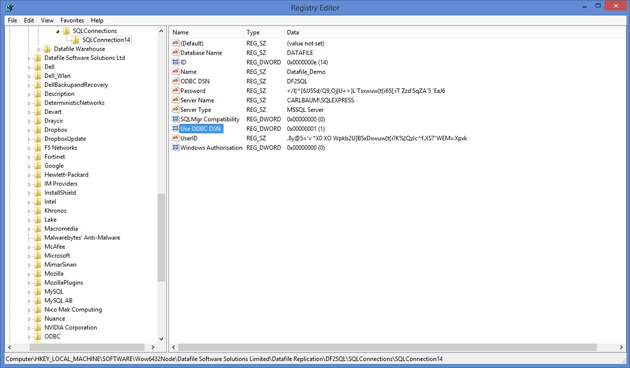Expand the Datafile Warehouse node
Screen dimensions: 630x368
39,49
